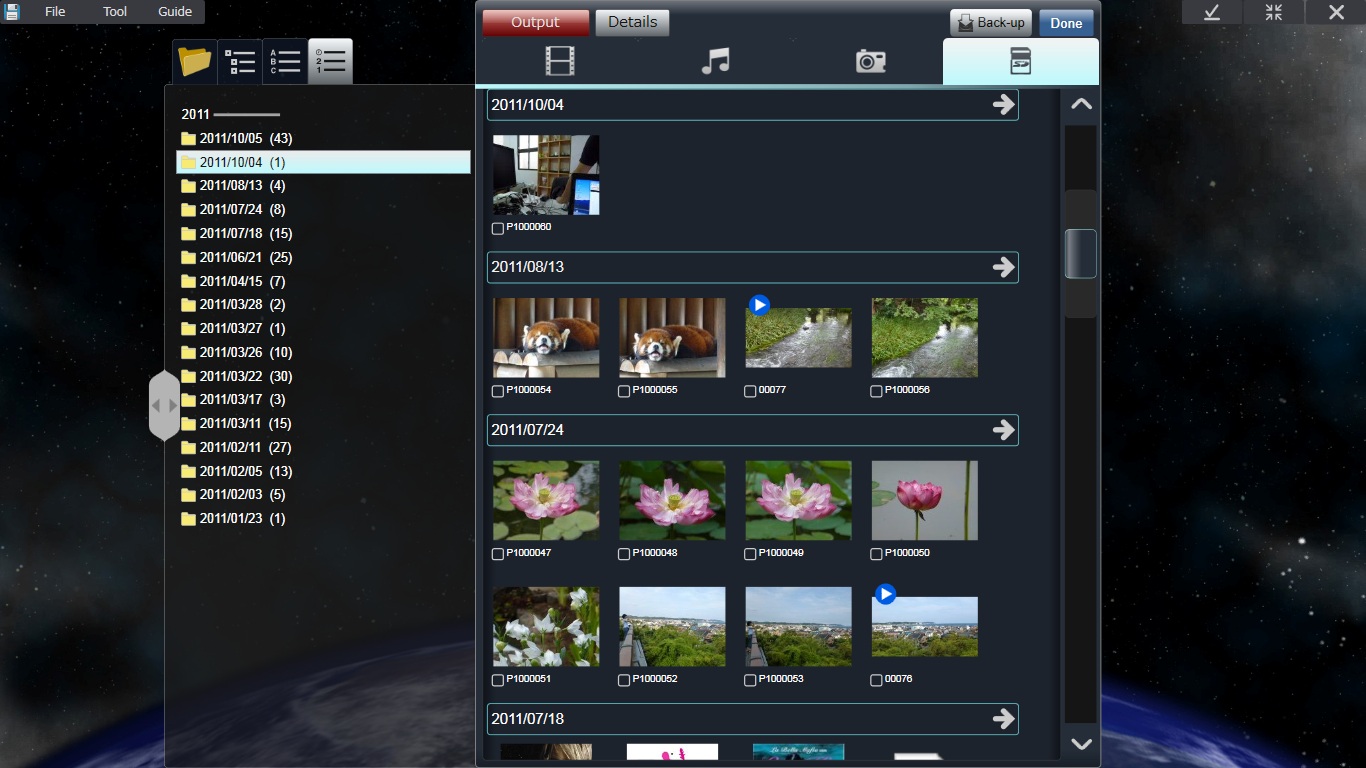The height and width of the screenshot is (768, 1366).
Task: Open the 2011/08/13 group arrow
Action: coord(1003,267)
